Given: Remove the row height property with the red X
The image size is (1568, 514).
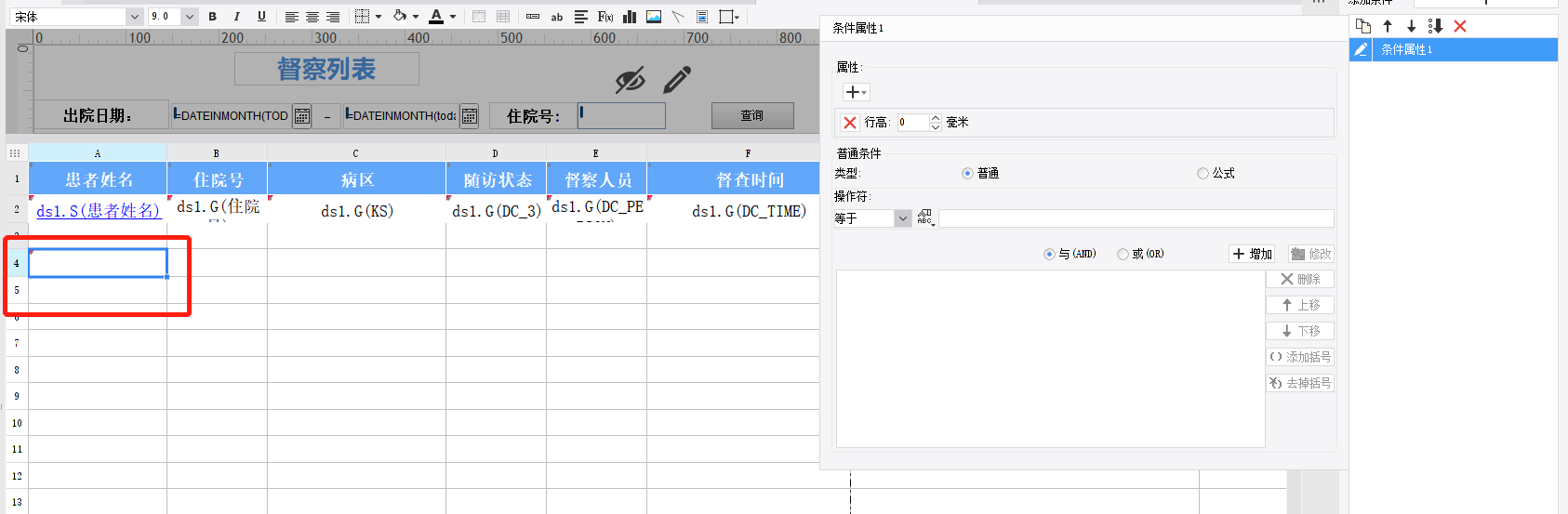Looking at the screenshot, I should click(x=850, y=123).
